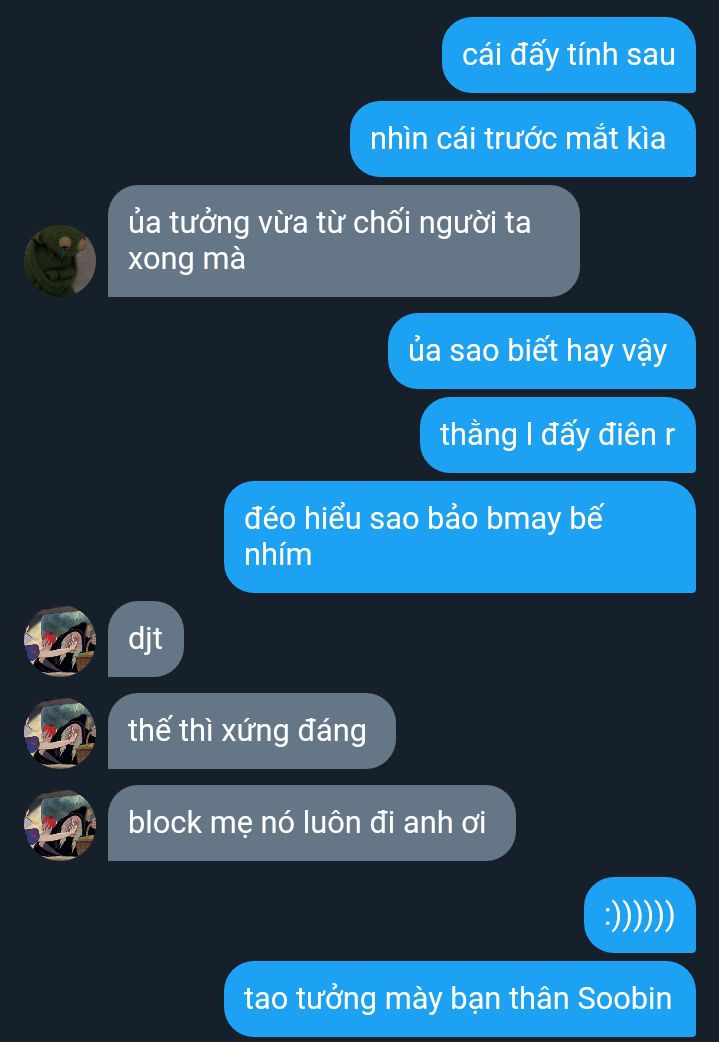Select the 'thế thì xứng đáng' bubble
The height and width of the screenshot is (1042, 719).
(252, 730)
